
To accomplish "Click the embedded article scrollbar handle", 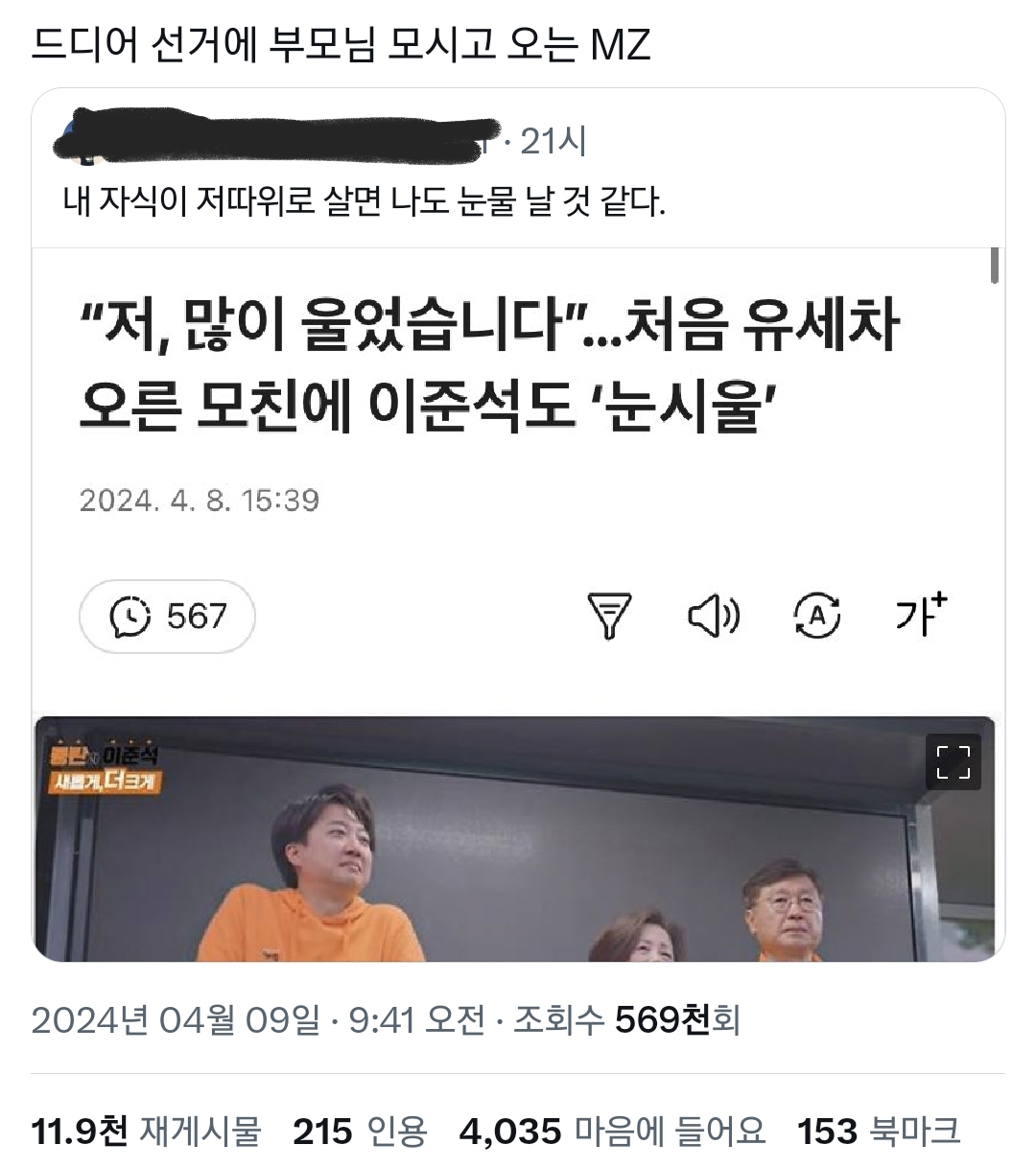I will pos(995,265).
